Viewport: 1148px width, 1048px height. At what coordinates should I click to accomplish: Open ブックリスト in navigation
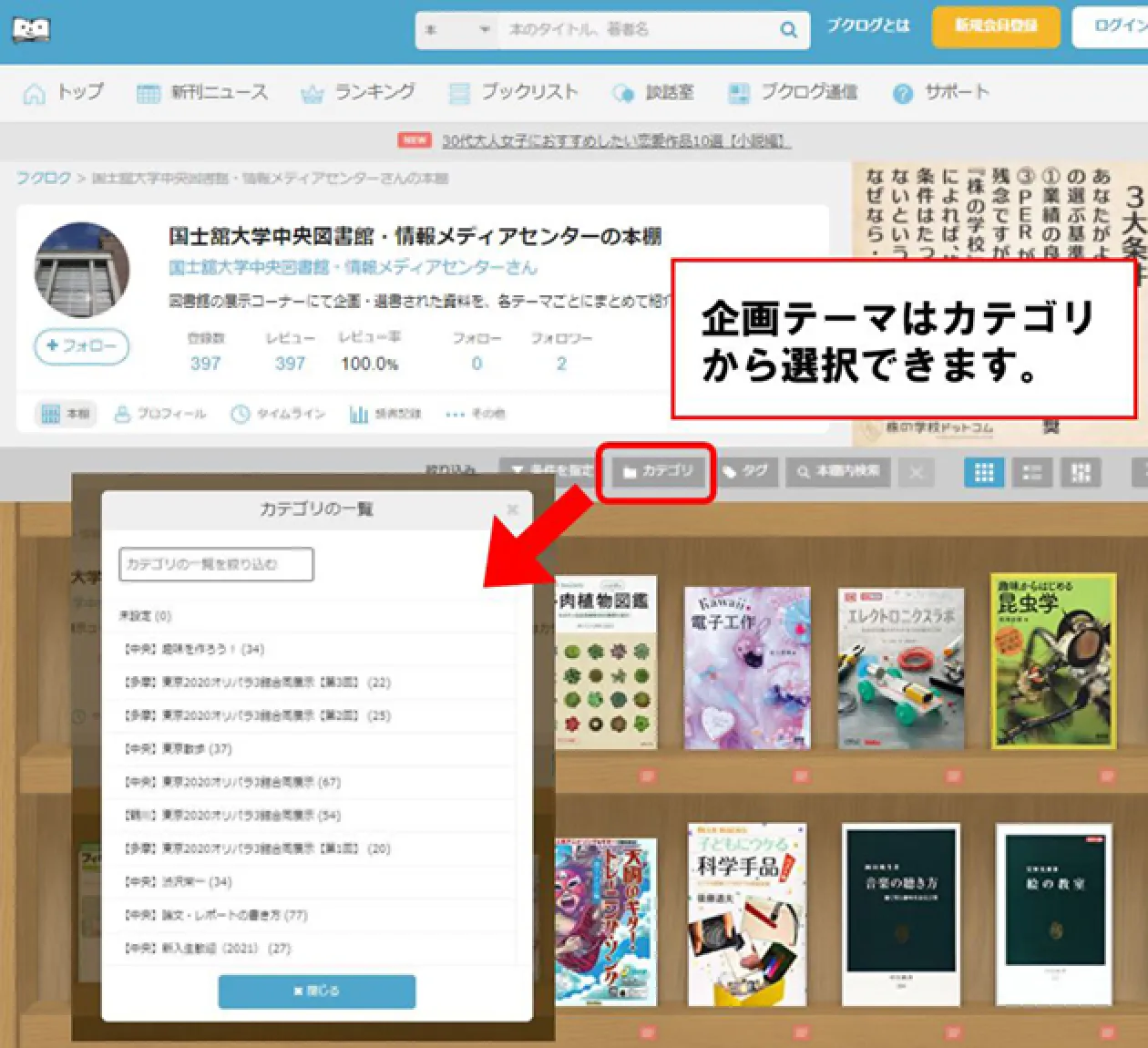(x=513, y=92)
